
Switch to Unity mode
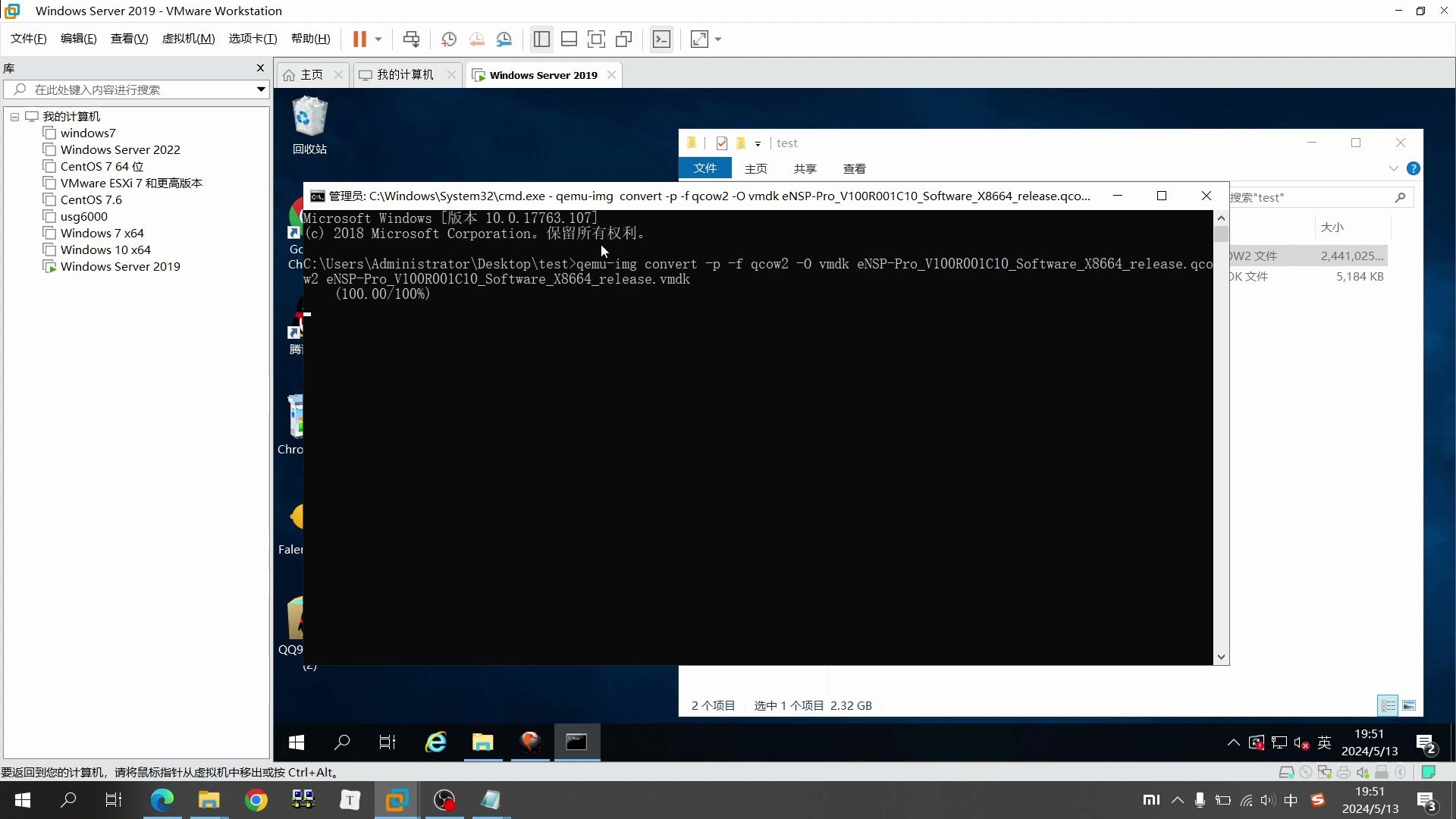(x=624, y=39)
